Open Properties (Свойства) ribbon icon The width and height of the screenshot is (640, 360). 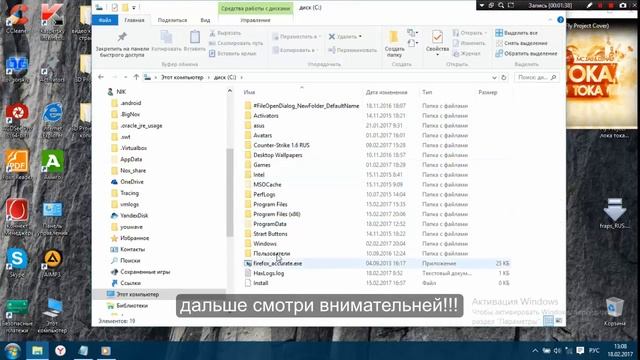[x=437, y=37]
